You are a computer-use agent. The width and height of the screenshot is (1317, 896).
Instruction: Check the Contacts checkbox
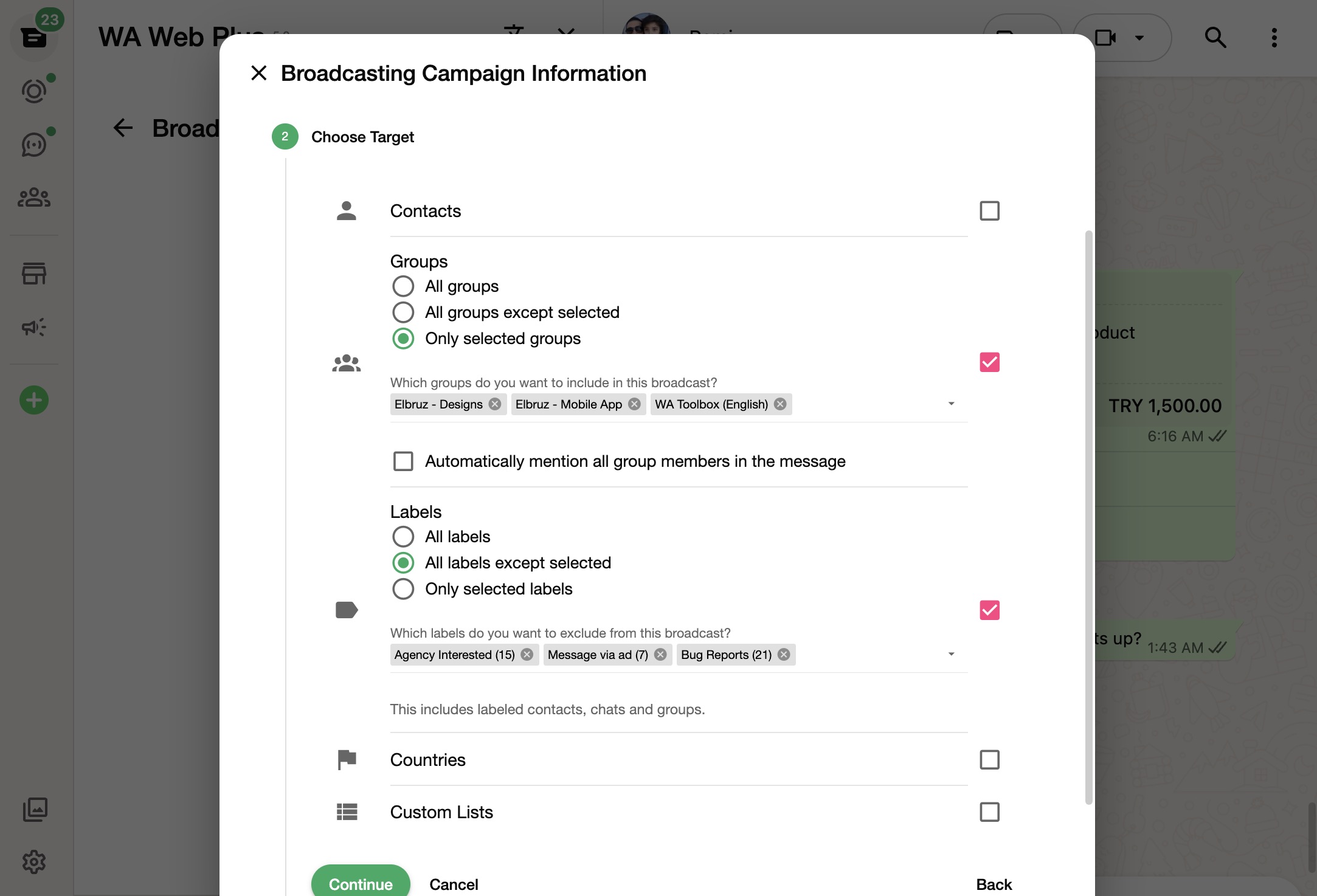(x=989, y=211)
